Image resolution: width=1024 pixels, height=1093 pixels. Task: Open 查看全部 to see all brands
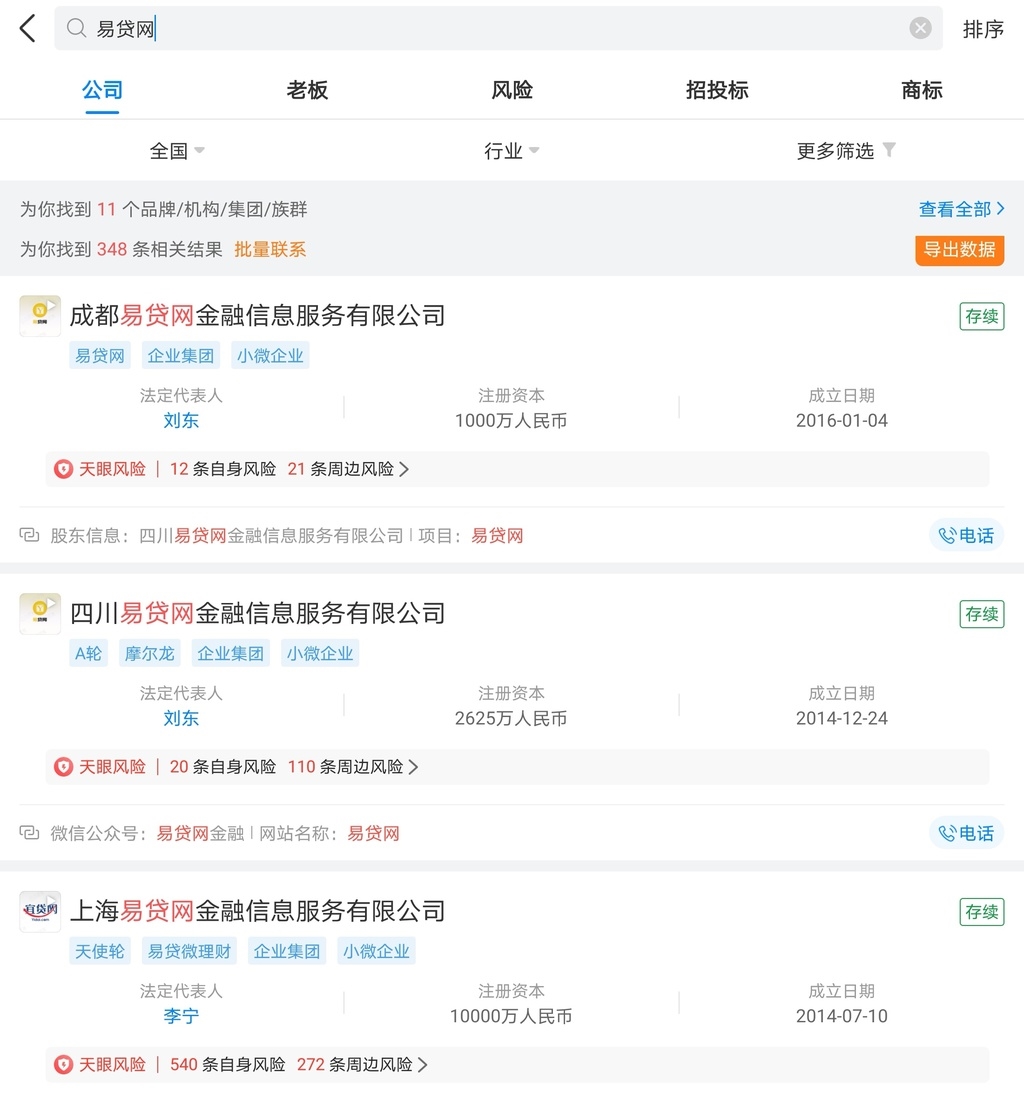click(959, 209)
